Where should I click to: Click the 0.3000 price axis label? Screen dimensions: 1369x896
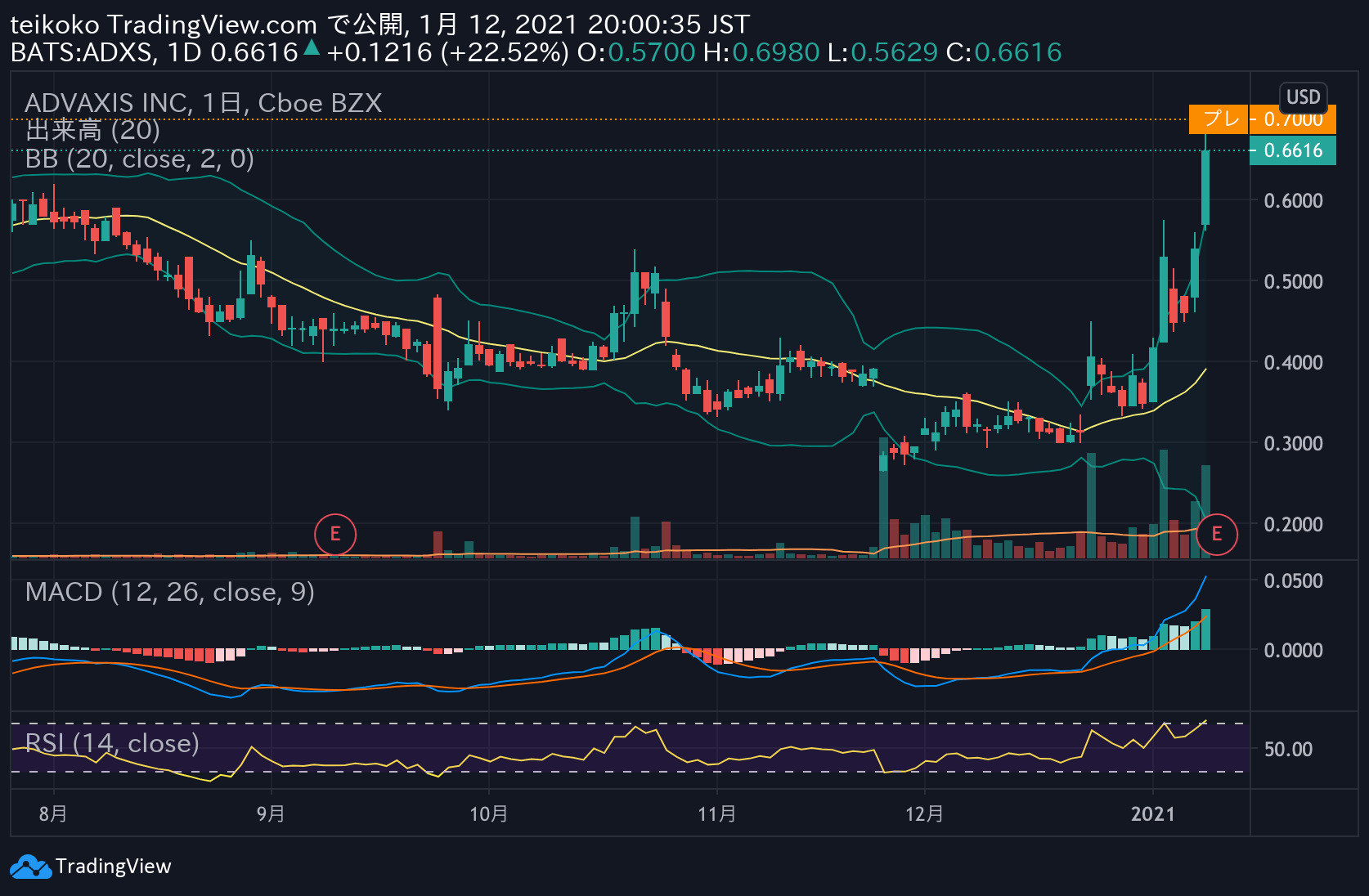[x=1293, y=444]
